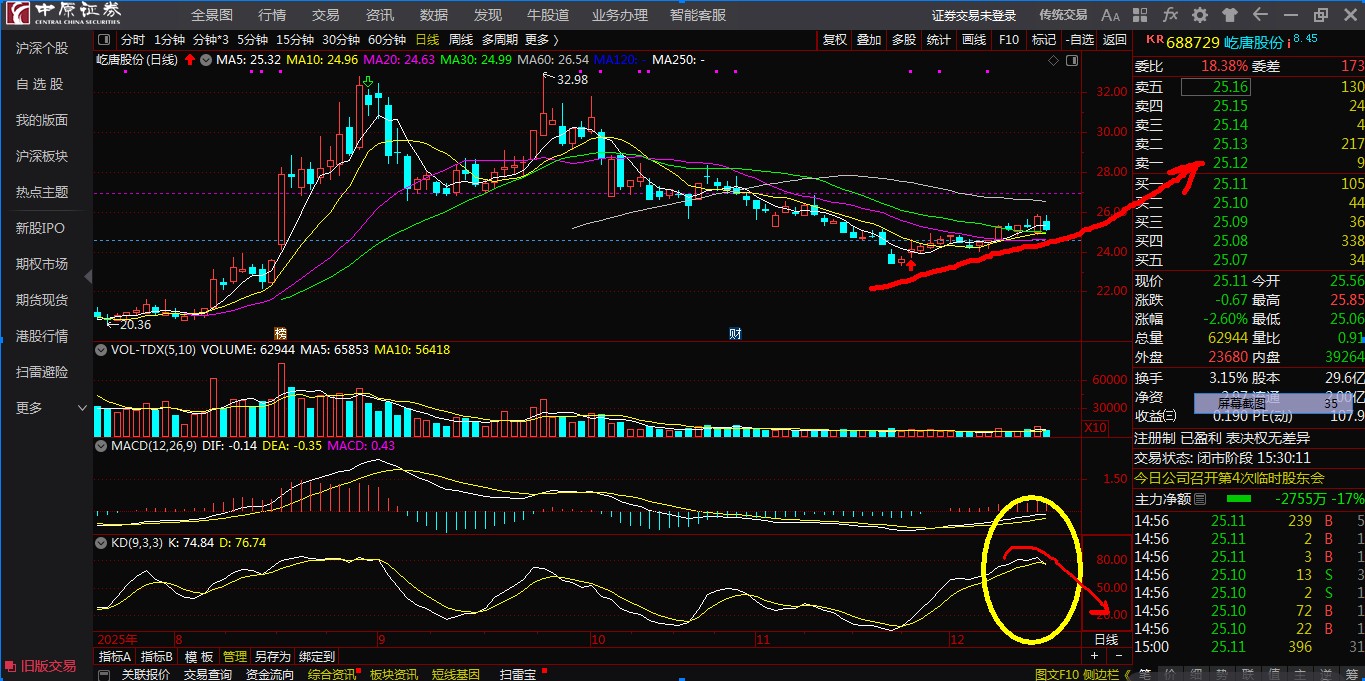Click the 复权 toolbar button
The width and height of the screenshot is (1365, 681).
(835, 40)
